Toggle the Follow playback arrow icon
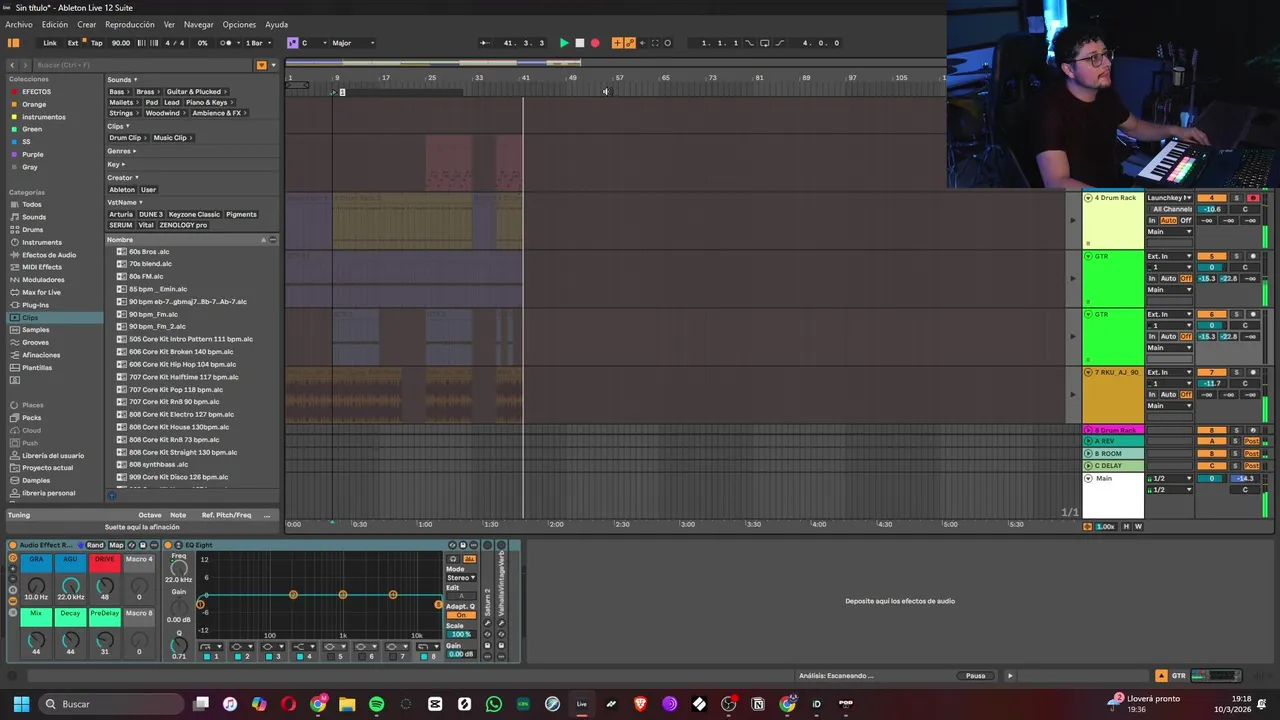Viewport: 1280px width, 720px height. (485, 43)
